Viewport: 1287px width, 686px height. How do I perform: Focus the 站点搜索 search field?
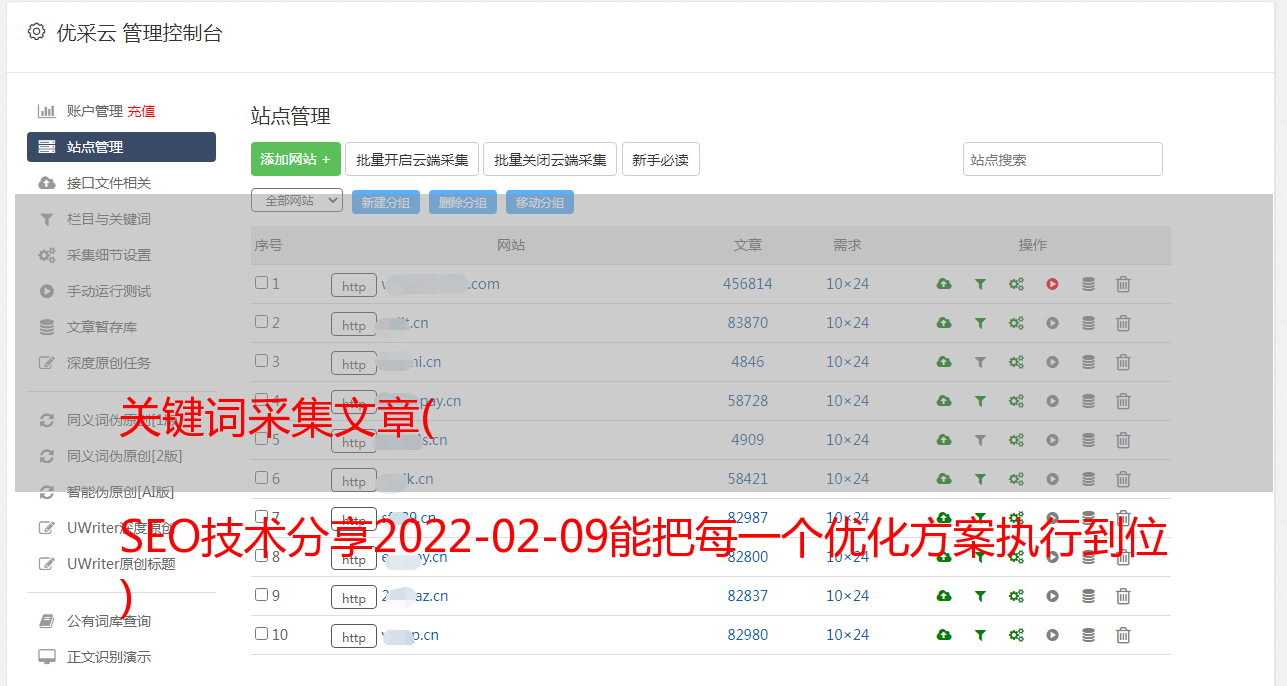tap(1062, 159)
